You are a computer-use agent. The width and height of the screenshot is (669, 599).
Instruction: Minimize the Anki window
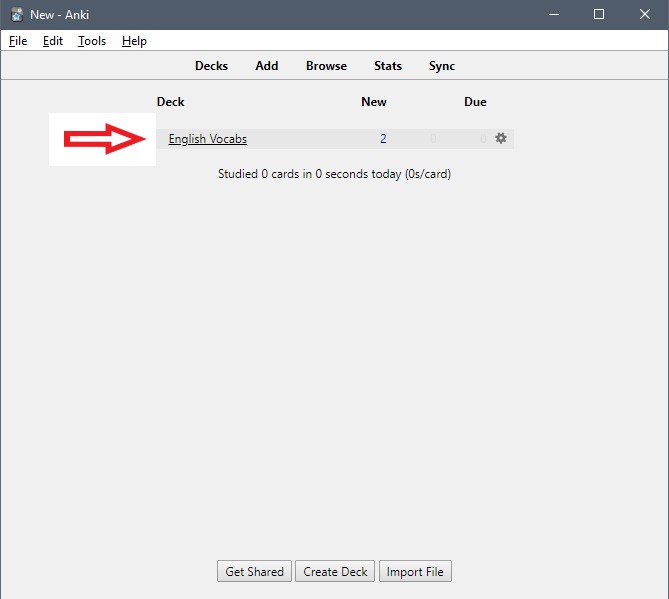click(x=554, y=15)
